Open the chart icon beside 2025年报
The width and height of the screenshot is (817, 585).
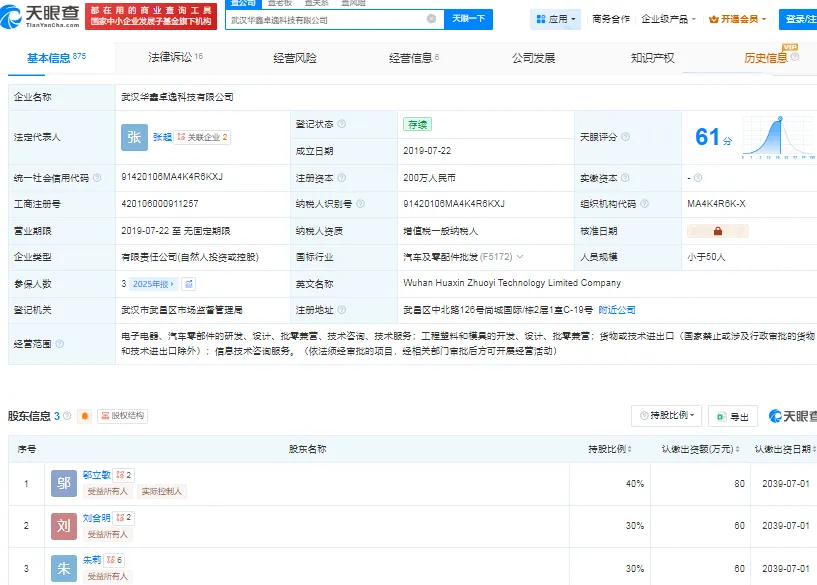(189, 284)
